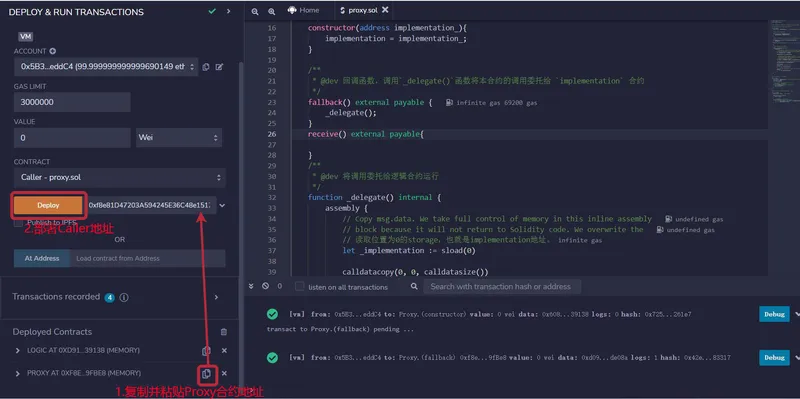The image size is (800, 399).
Task: Open the Wei unit dropdown
Action: click(178, 138)
